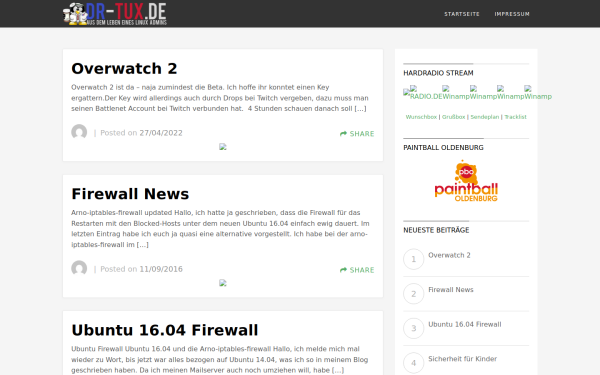
Task: Open the Overwatch 2 post title
Action: coord(124,68)
